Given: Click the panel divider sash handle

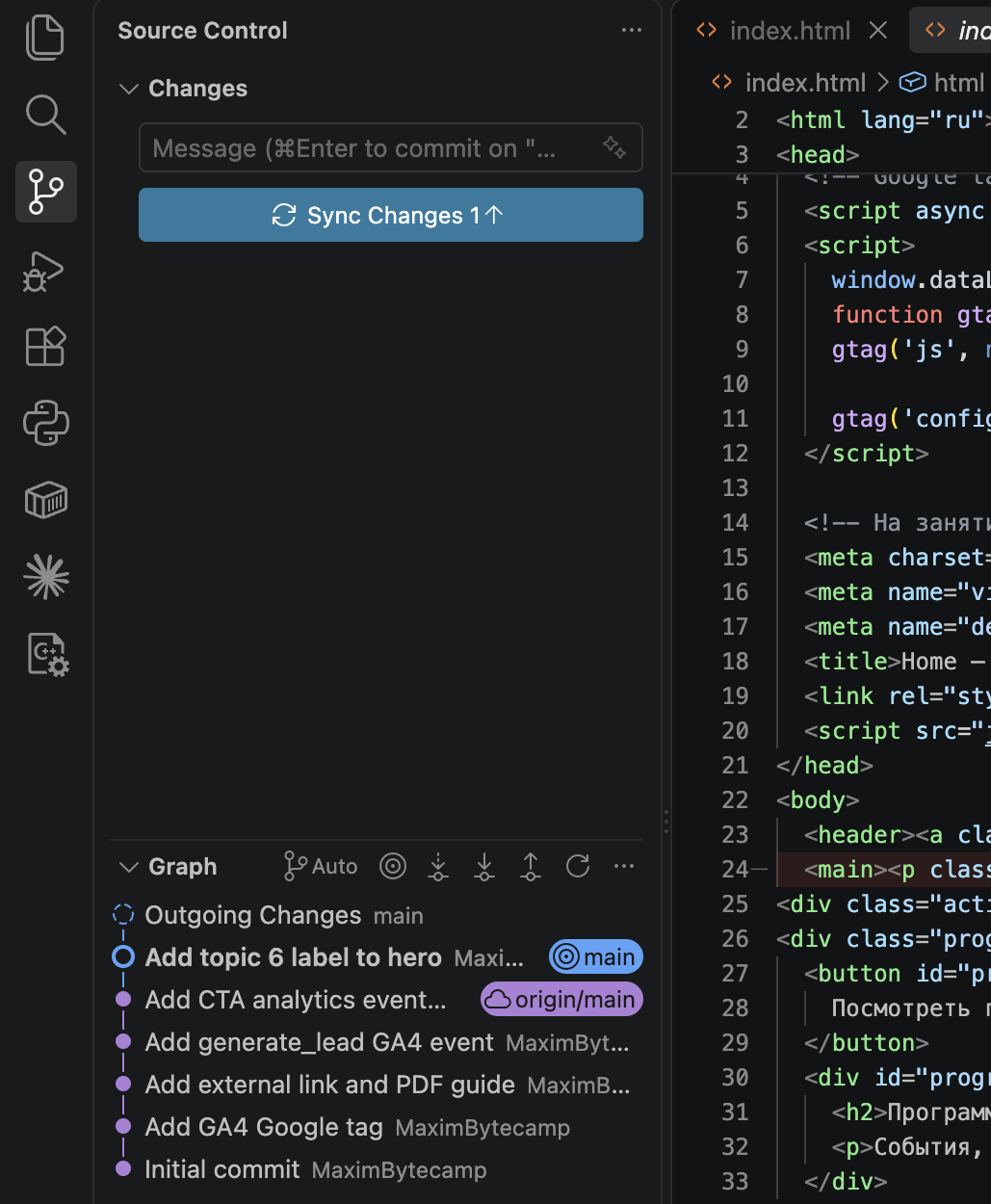Looking at the screenshot, I should click(666, 822).
